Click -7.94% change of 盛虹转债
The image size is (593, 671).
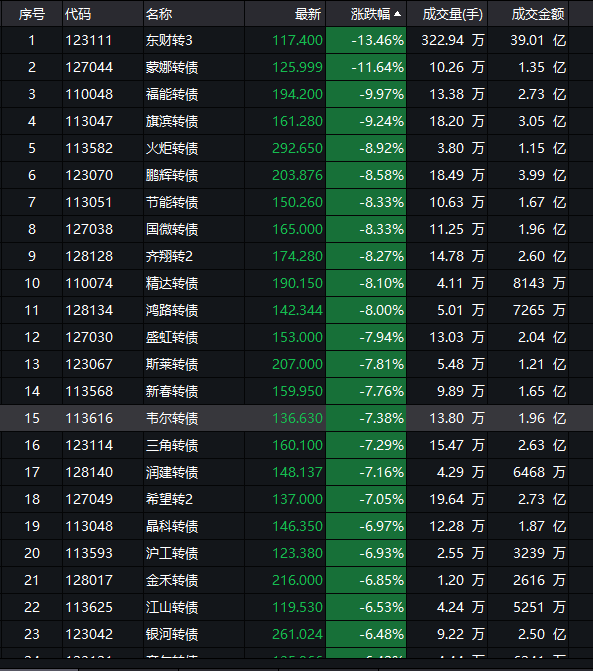[382, 337]
